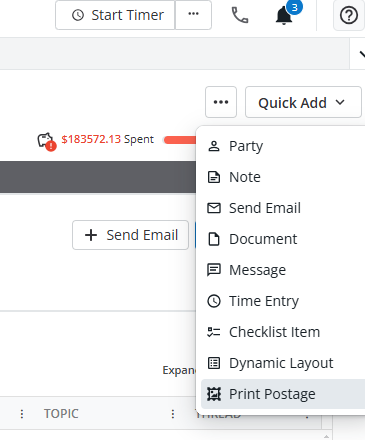Choose Note in the Quick Add menu
Viewport: 365px width, 440px height.
283,177
